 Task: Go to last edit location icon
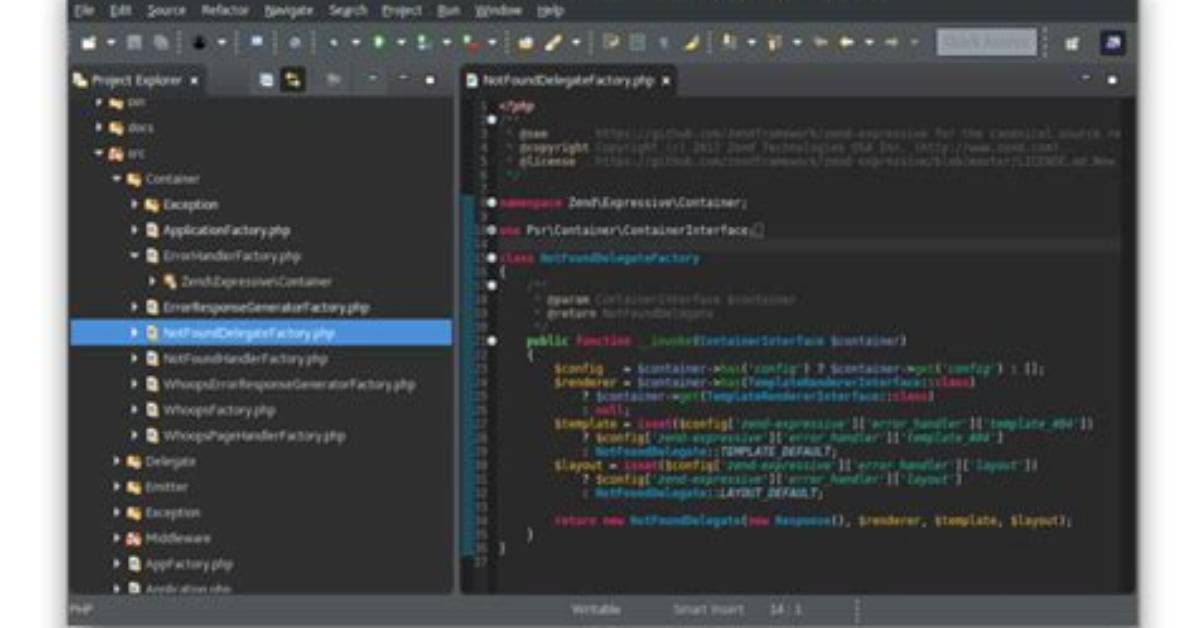point(821,43)
